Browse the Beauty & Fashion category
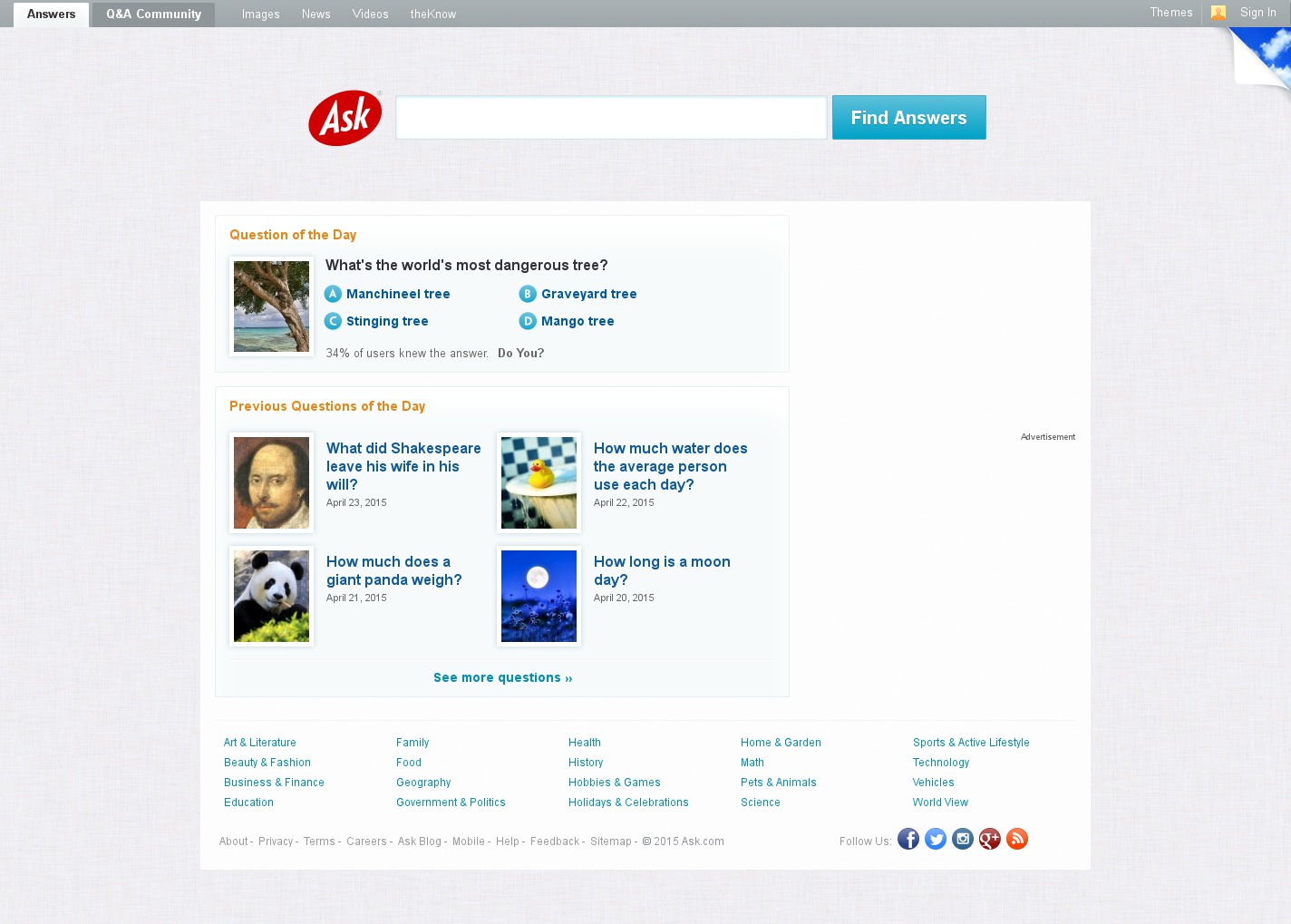The width and height of the screenshot is (1291, 924). point(267,763)
